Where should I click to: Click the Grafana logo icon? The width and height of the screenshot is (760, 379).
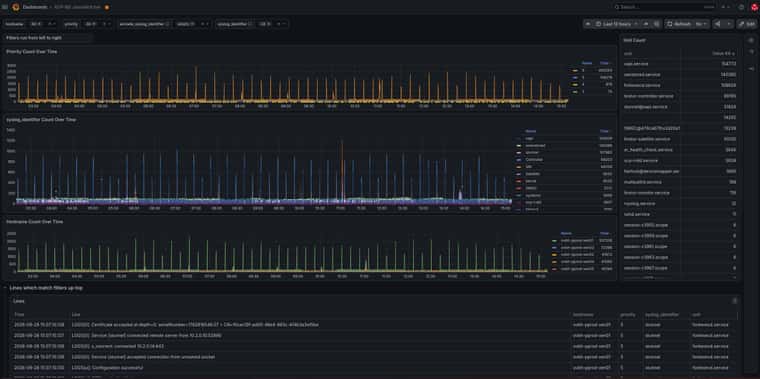click(16, 7)
